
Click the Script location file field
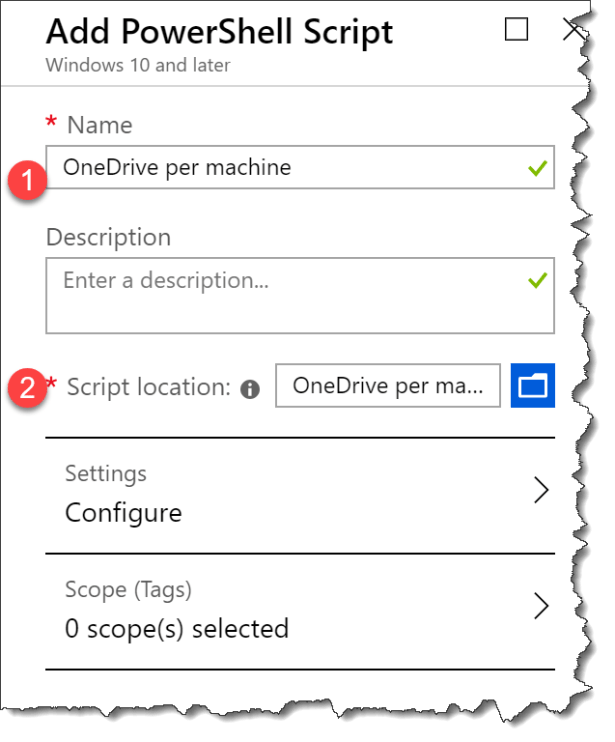(388, 385)
